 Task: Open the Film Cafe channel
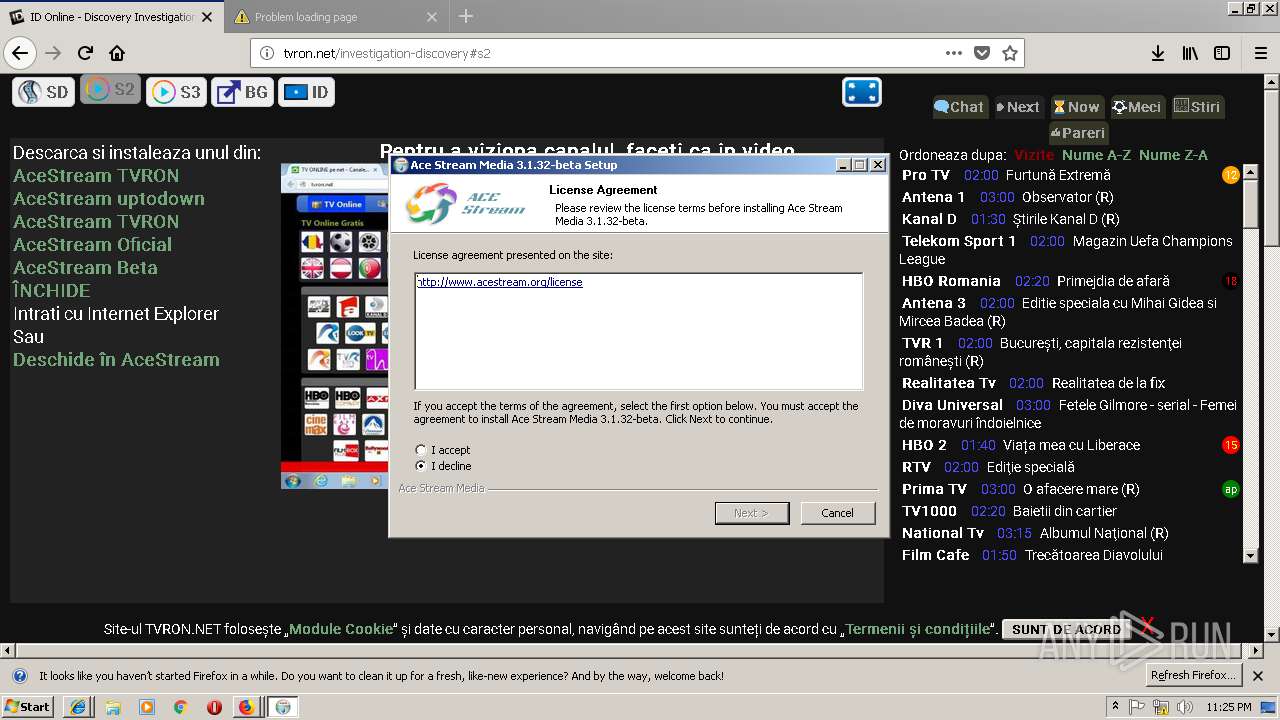[935, 555]
